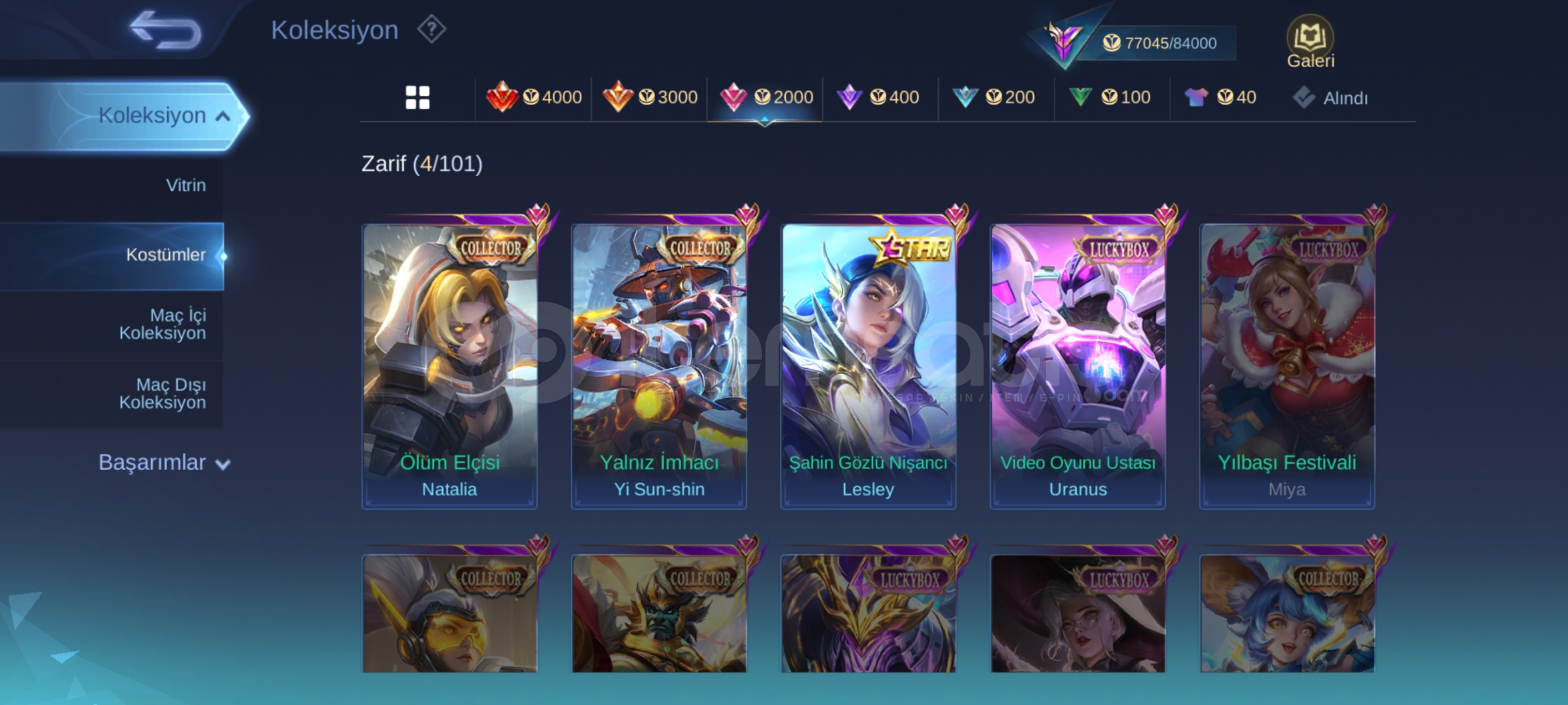1568x705 pixels.
Task: Go back using the return arrow
Action: point(165,29)
